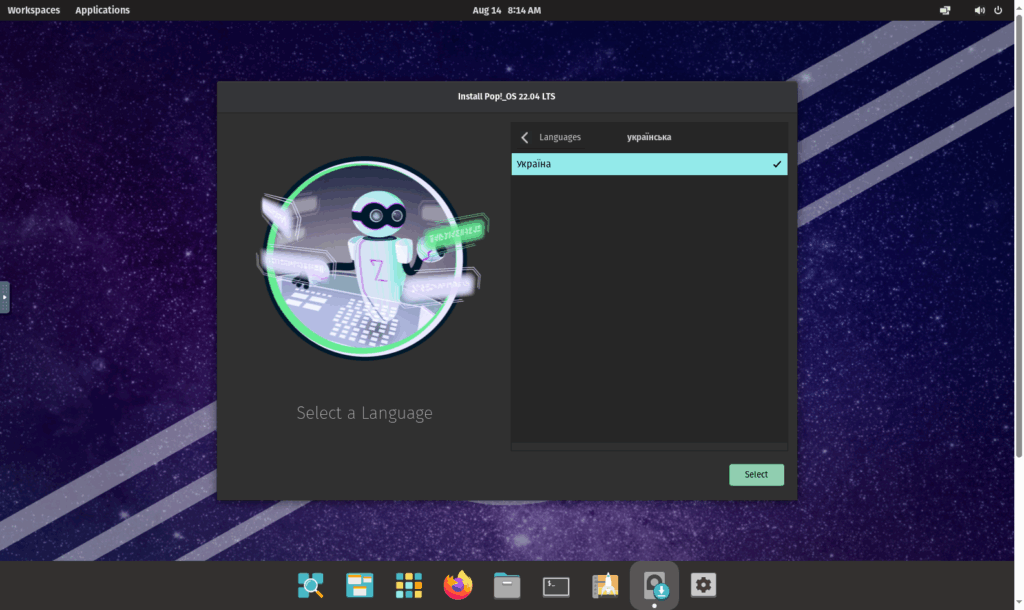Launch Firefox from the dock
The height and width of the screenshot is (610, 1024).
coord(458,585)
